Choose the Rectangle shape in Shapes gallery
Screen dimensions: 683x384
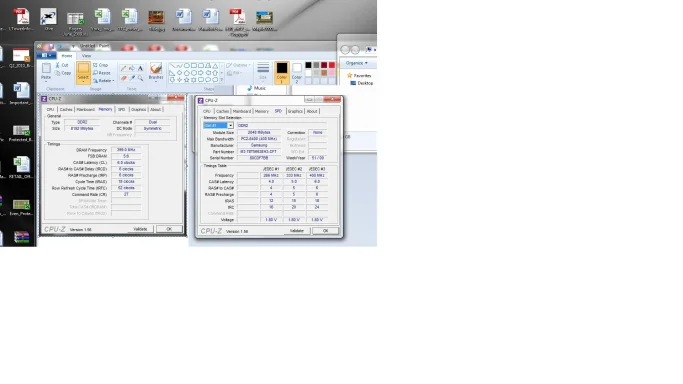click(193, 66)
